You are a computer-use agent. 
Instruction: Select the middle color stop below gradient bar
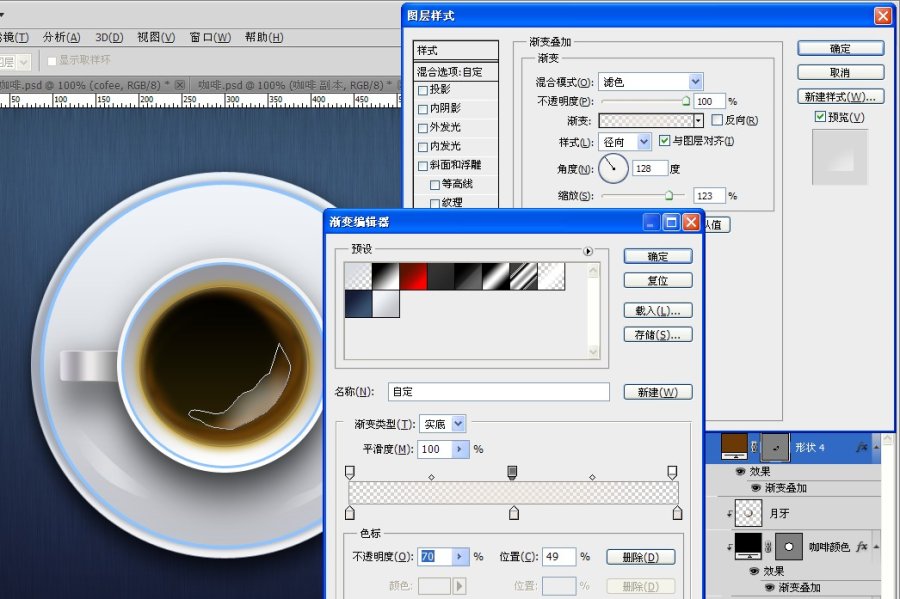click(x=514, y=513)
